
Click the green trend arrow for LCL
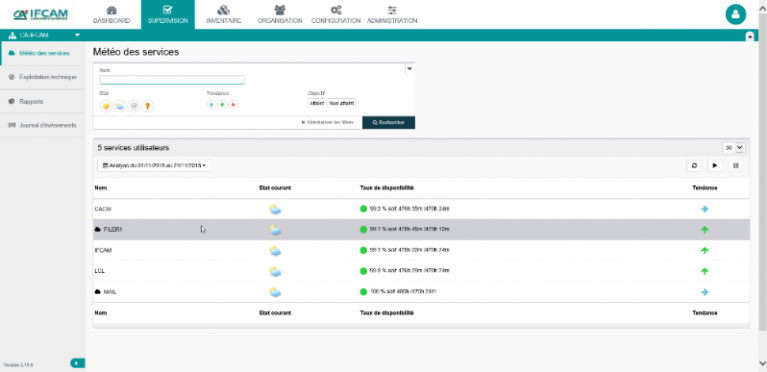[704, 271]
